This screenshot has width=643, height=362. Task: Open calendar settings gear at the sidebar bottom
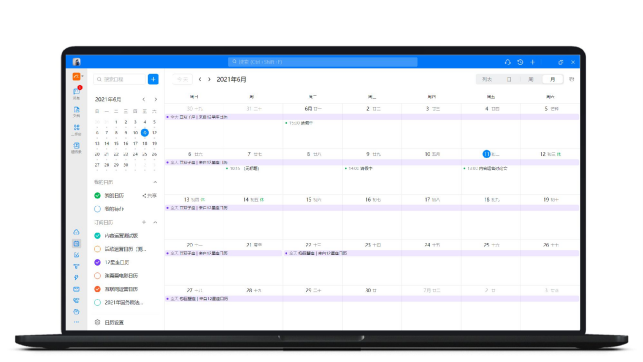point(97,322)
